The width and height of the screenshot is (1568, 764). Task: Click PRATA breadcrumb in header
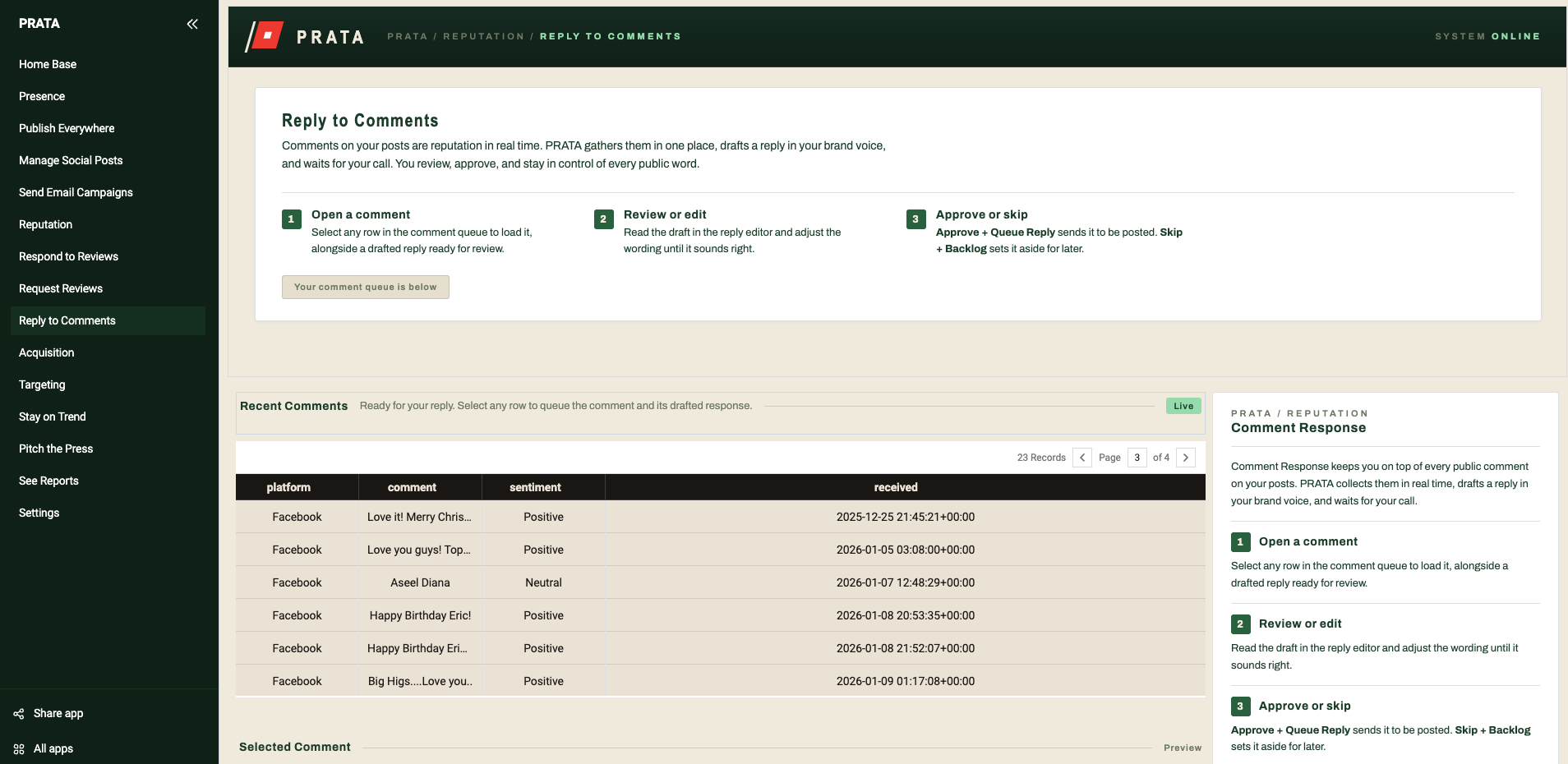click(408, 36)
